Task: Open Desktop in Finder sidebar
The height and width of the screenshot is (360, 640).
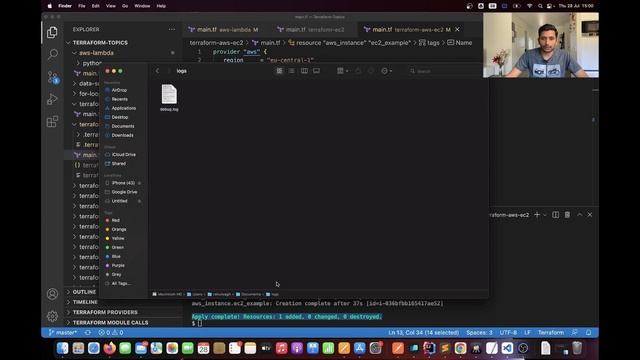Action: tap(120, 117)
